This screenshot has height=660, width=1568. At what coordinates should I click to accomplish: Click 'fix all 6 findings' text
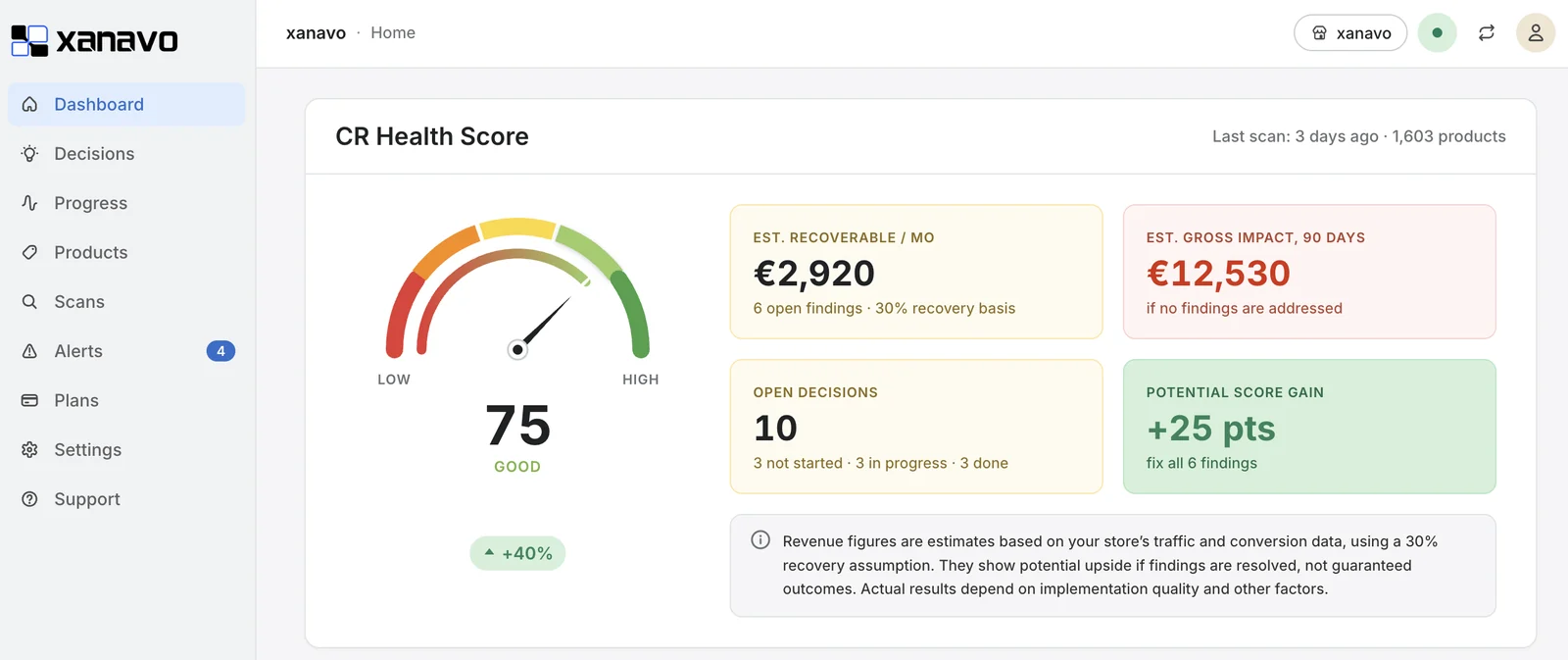pos(1201,463)
